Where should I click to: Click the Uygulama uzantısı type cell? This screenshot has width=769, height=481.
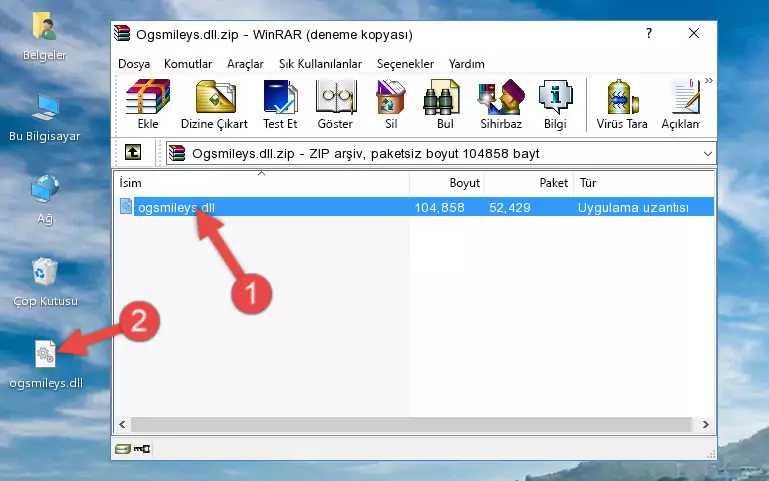633,207
